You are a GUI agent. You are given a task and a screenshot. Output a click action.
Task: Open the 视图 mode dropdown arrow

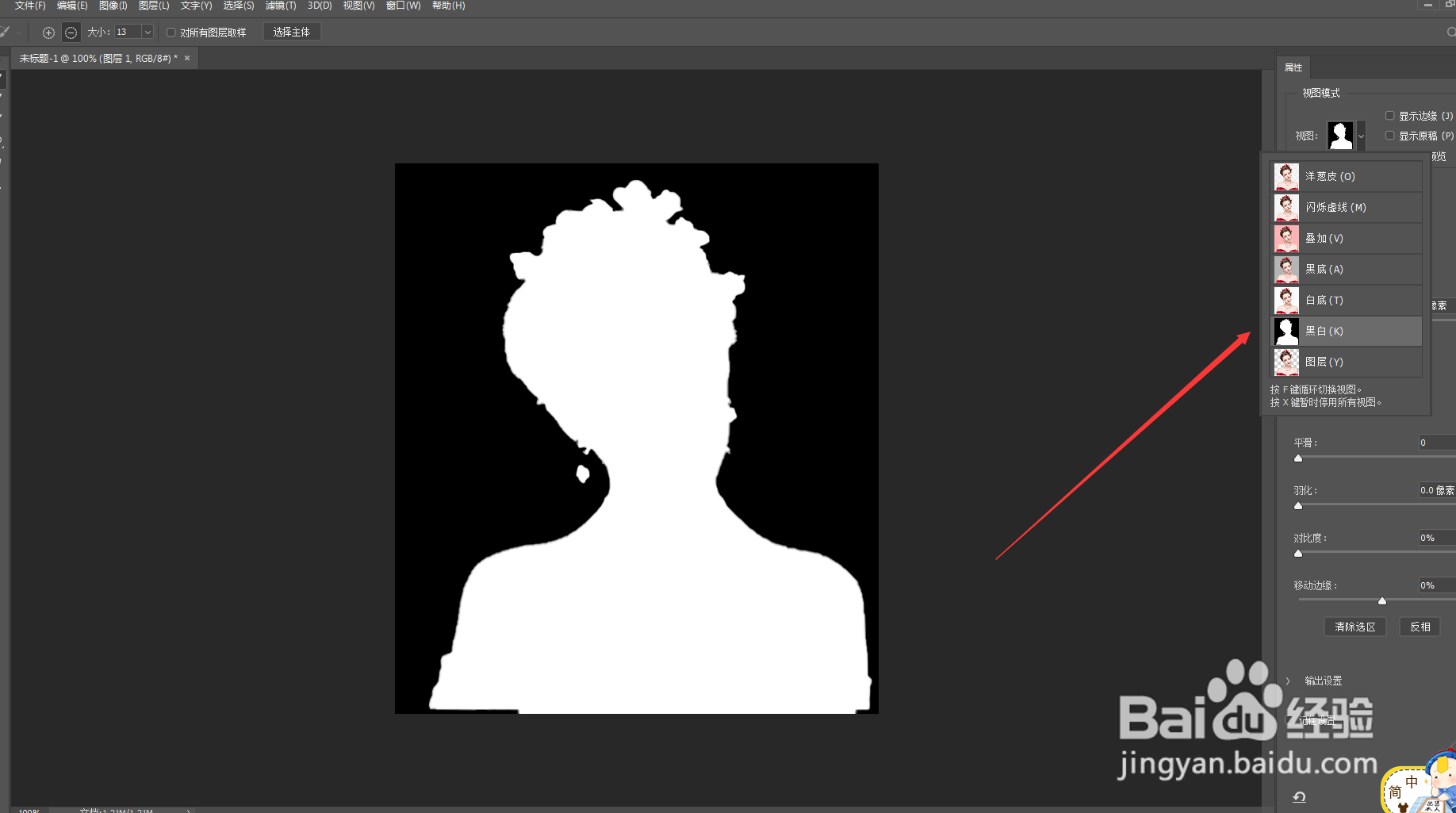coord(1362,136)
